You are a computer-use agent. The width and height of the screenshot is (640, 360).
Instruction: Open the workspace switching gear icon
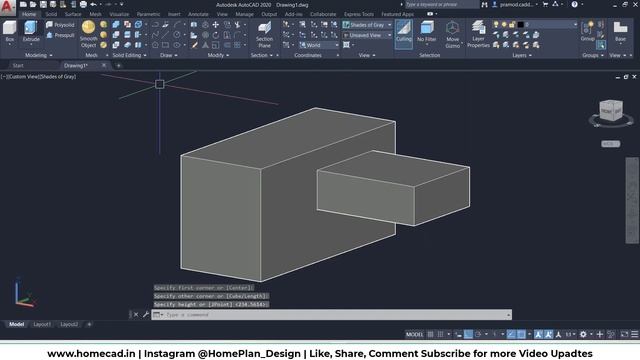[583, 334]
